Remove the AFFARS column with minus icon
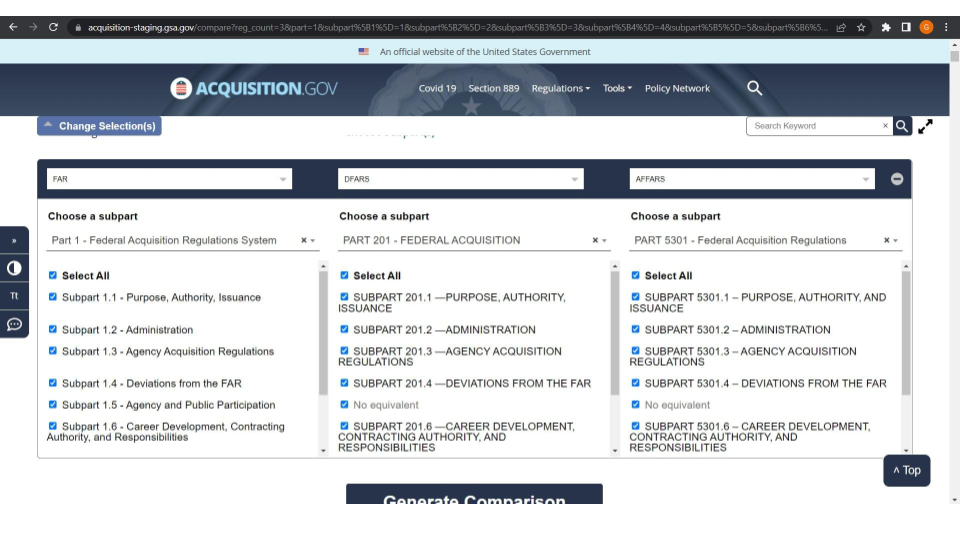This screenshot has width=960, height=540. (897, 179)
